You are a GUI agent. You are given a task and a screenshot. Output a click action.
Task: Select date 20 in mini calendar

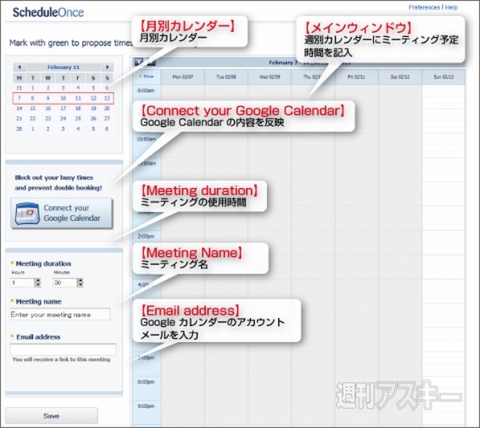[x=107, y=108]
